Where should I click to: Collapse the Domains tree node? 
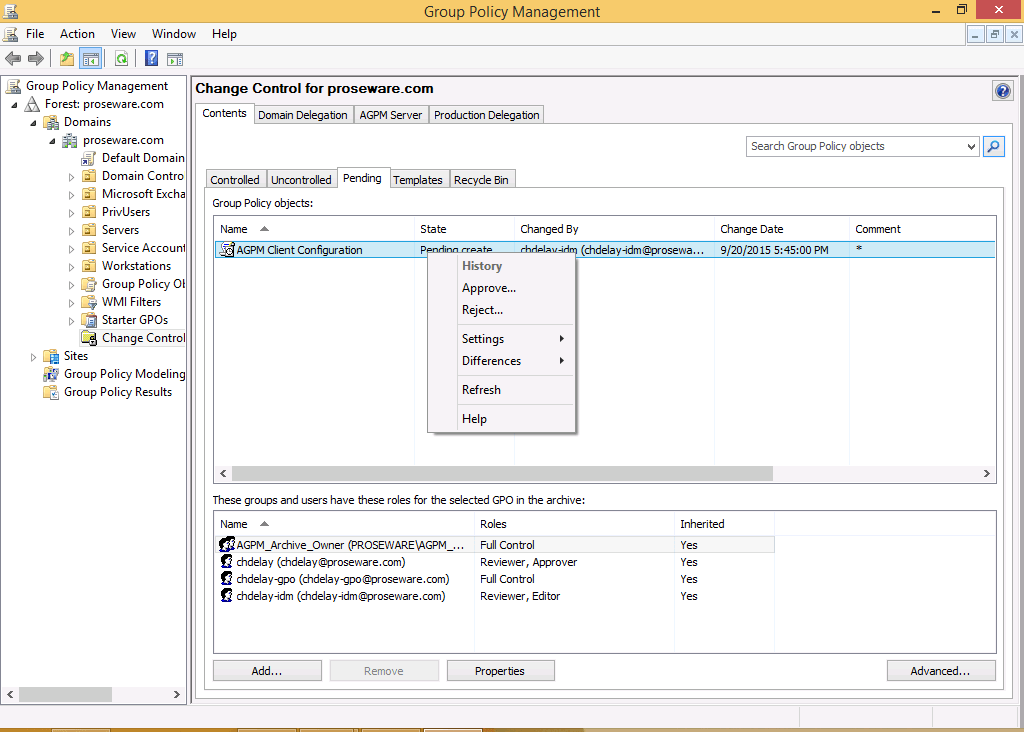pos(33,122)
